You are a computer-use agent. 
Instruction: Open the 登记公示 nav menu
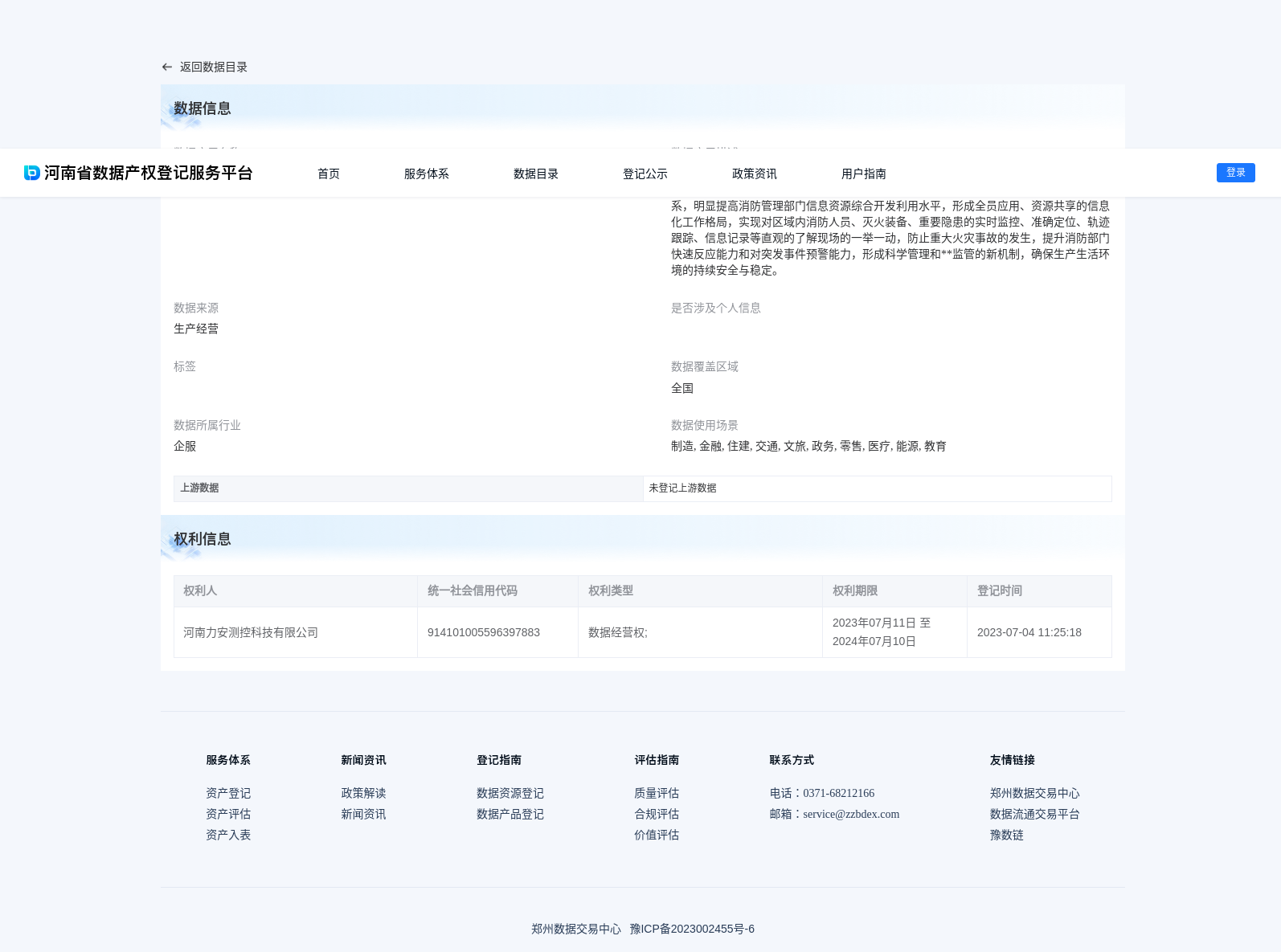[x=645, y=174]
